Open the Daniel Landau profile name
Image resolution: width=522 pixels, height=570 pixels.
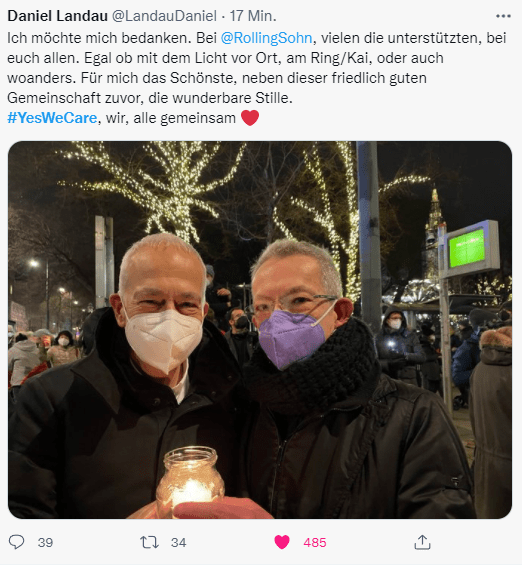pos(57,16)
